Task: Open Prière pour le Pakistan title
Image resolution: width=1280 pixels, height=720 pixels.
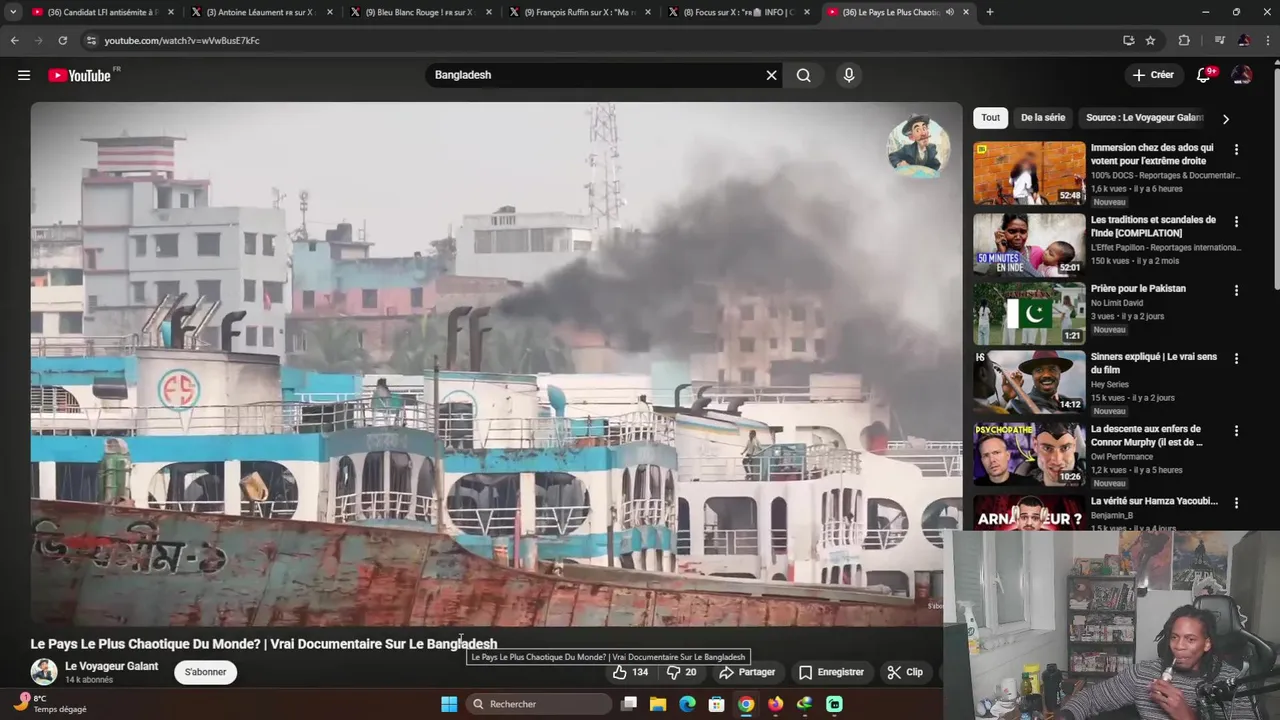Action: click(1138, 288)
